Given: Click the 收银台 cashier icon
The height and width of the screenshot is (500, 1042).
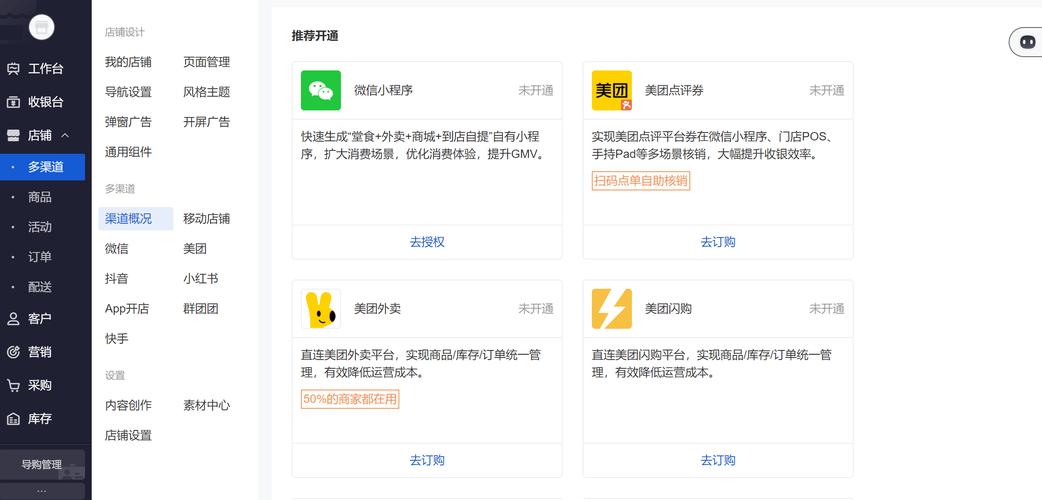Looking at the screenshot, I should click(x=13, y=102).
